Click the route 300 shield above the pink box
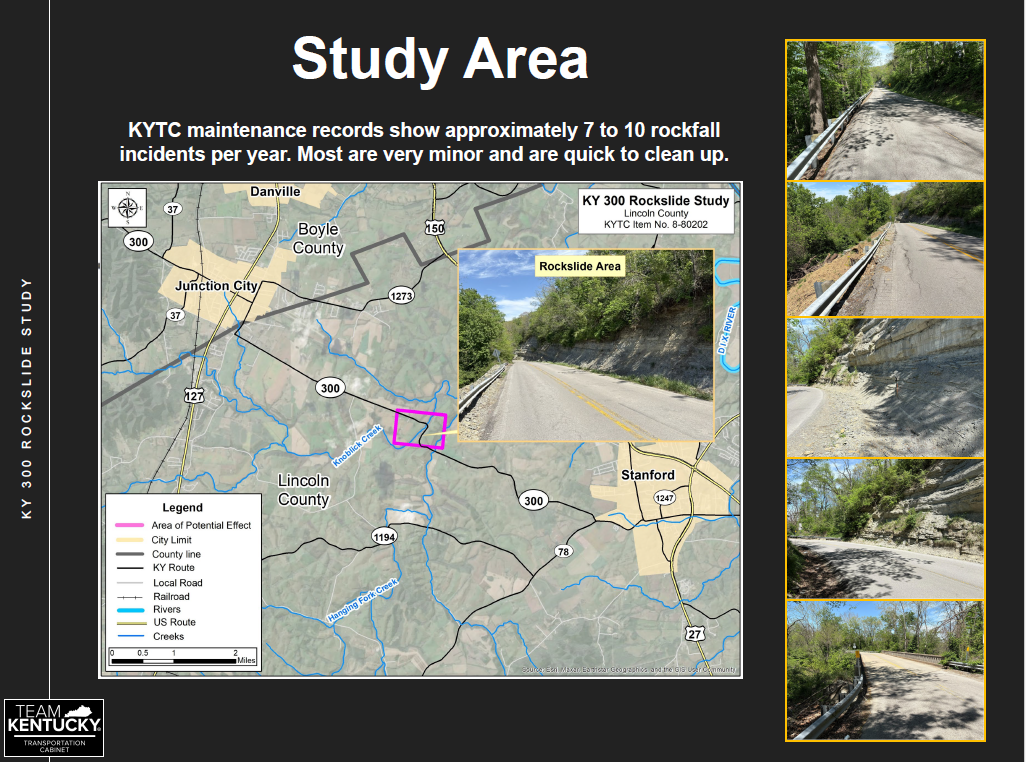The image size is (1026, 762). [330, 388]
